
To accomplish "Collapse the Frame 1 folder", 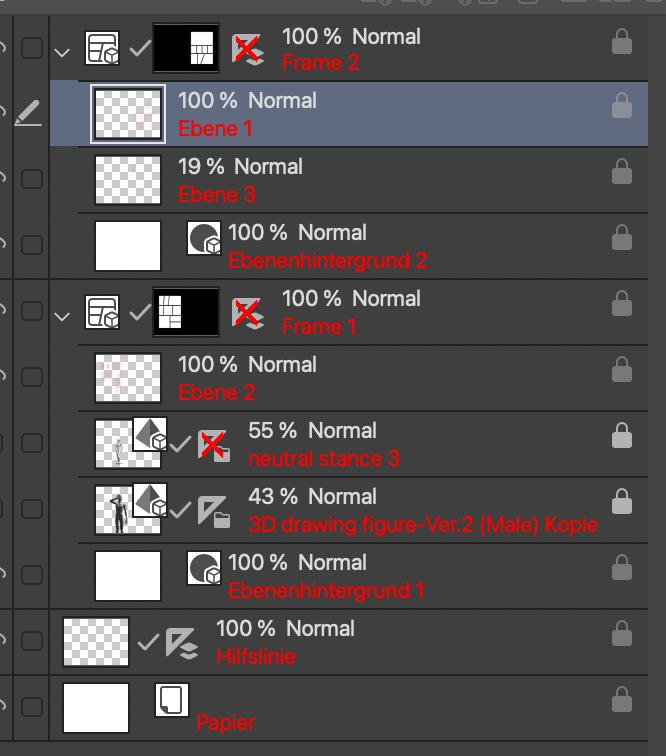I will (62, 316).
